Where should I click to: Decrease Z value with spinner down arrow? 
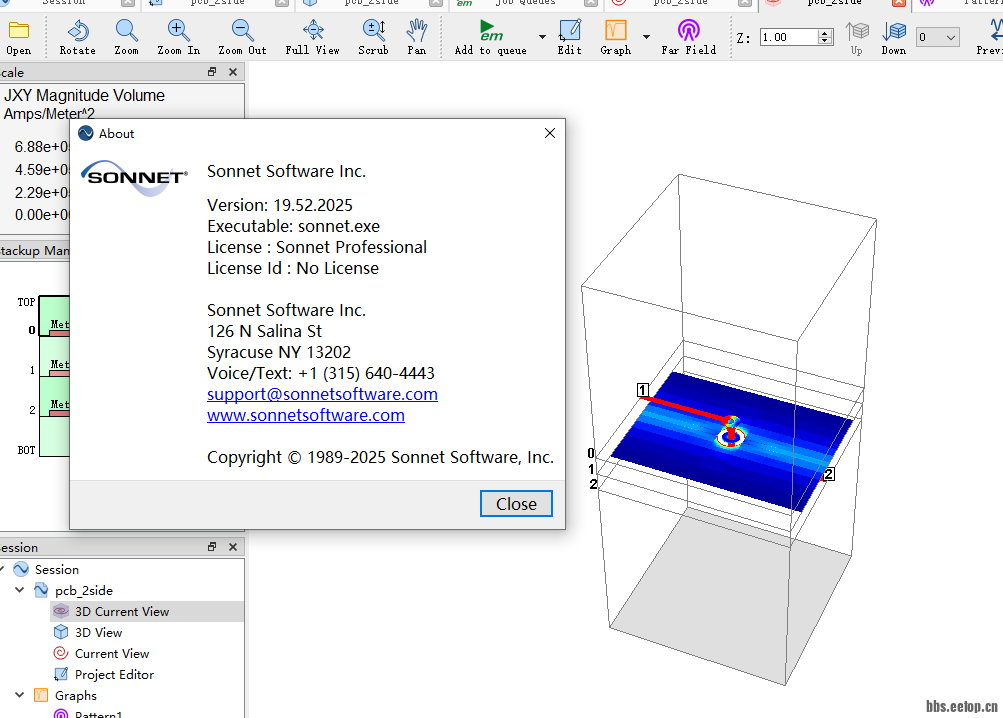pos(825,41)
